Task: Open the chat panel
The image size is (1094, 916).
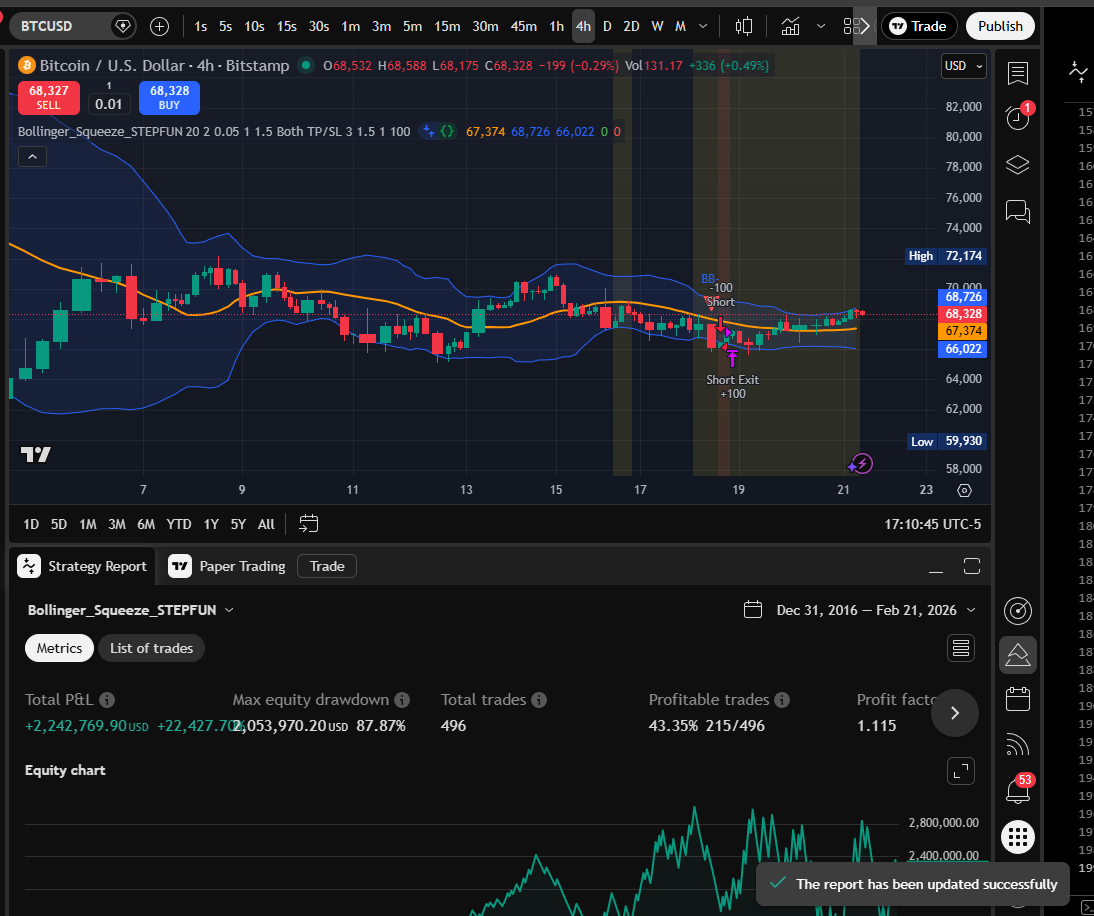Action: tap(1017, 212)
